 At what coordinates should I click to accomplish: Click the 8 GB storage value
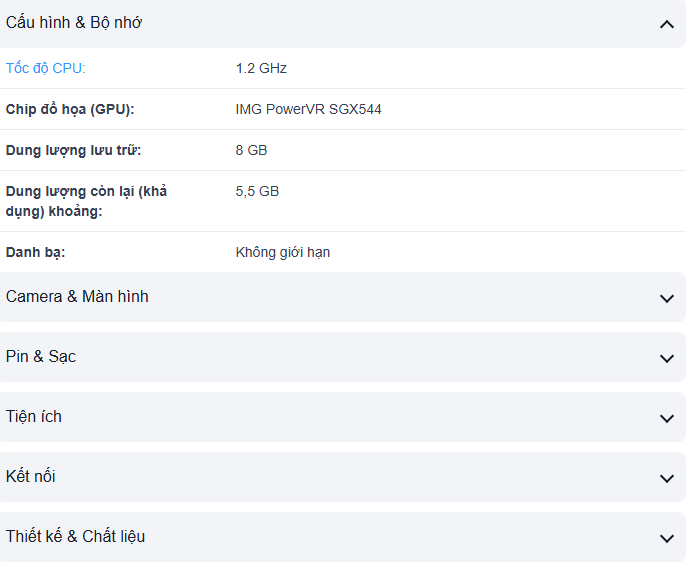(251, 150)
